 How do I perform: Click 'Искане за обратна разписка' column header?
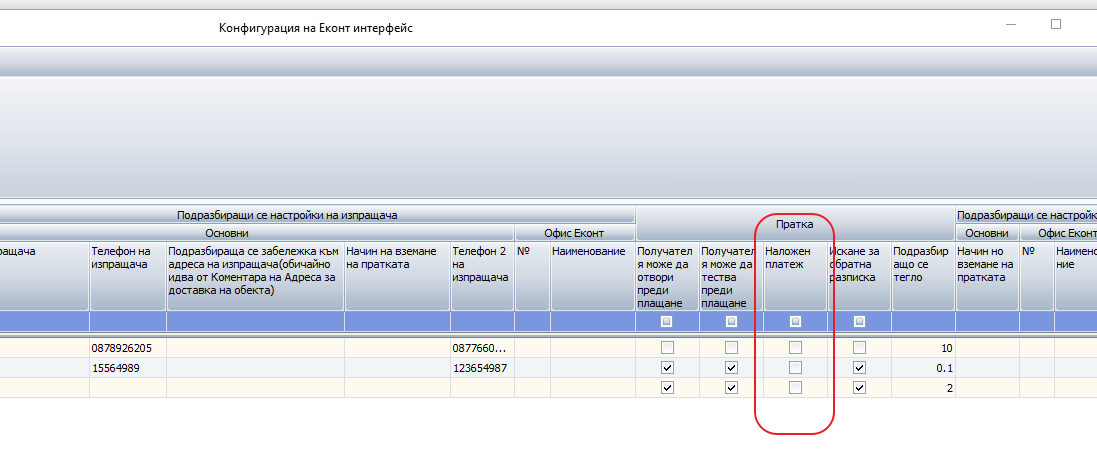click(859, 276)
